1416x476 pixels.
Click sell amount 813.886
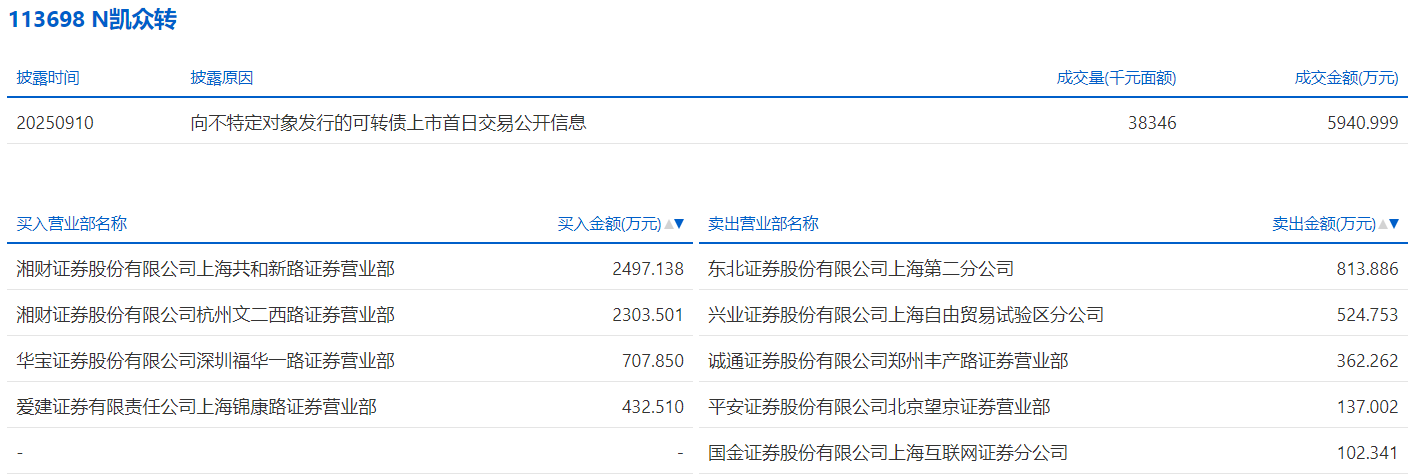pyautogui.click(x=1367, y=269)
